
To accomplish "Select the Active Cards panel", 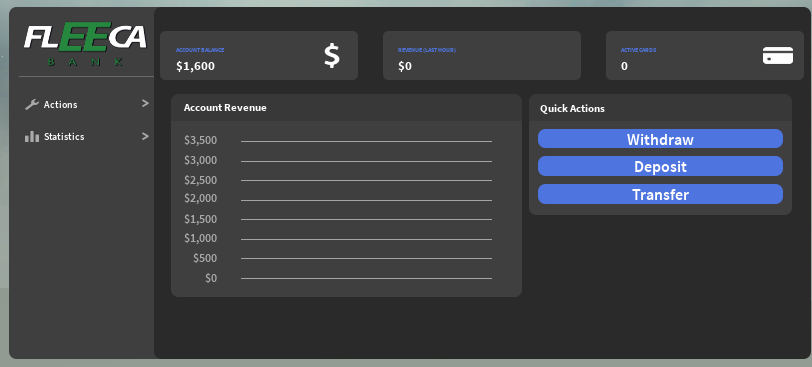I will pyautogui.click(x=705, y=55).
